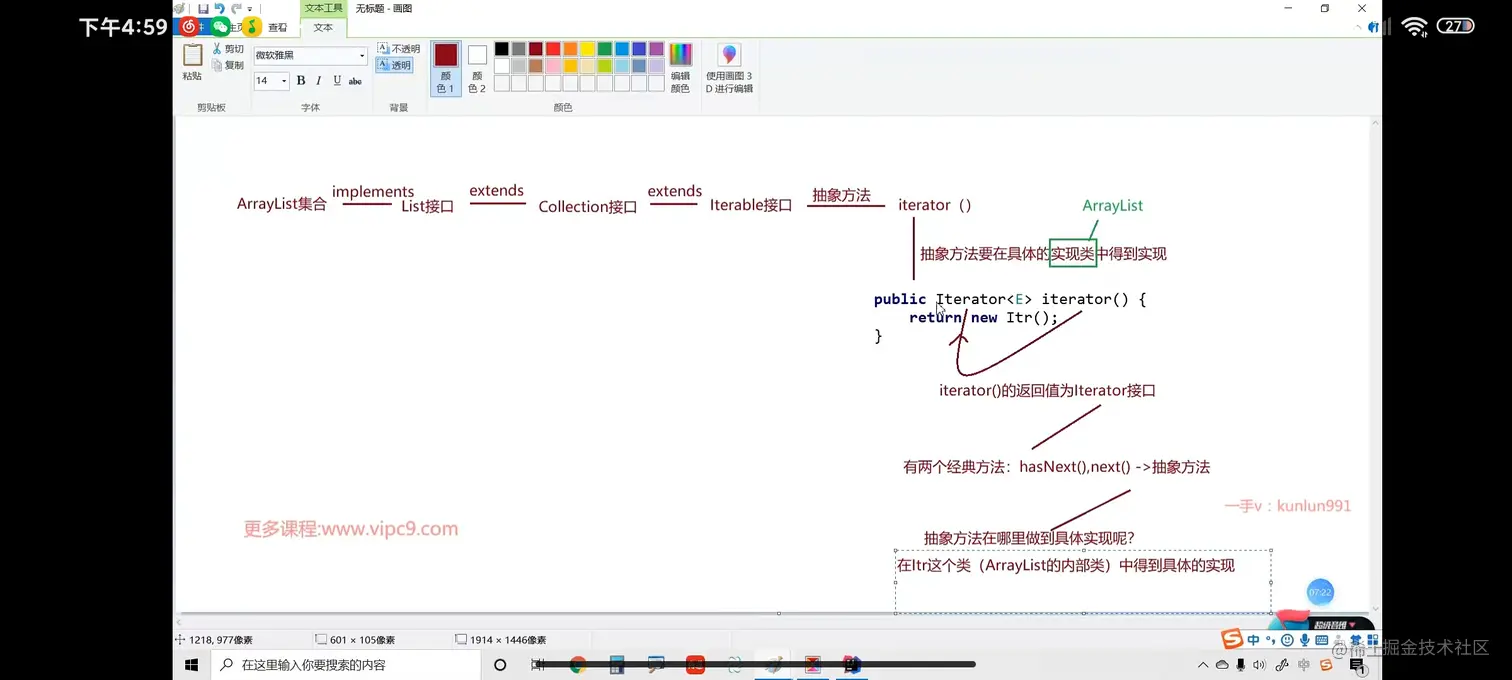1512x680 pixels.
Task: Select the Paste (粘贴) tool
Action: [x=192, y=61]
